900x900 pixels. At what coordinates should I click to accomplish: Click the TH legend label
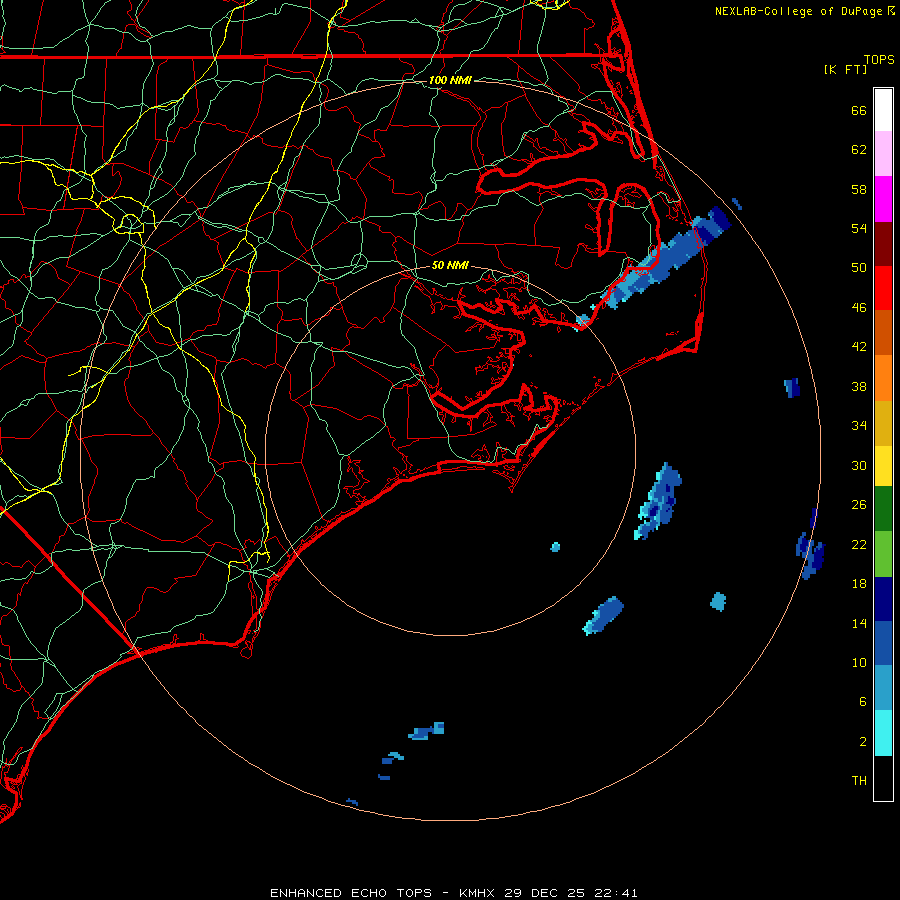(859, 781)
